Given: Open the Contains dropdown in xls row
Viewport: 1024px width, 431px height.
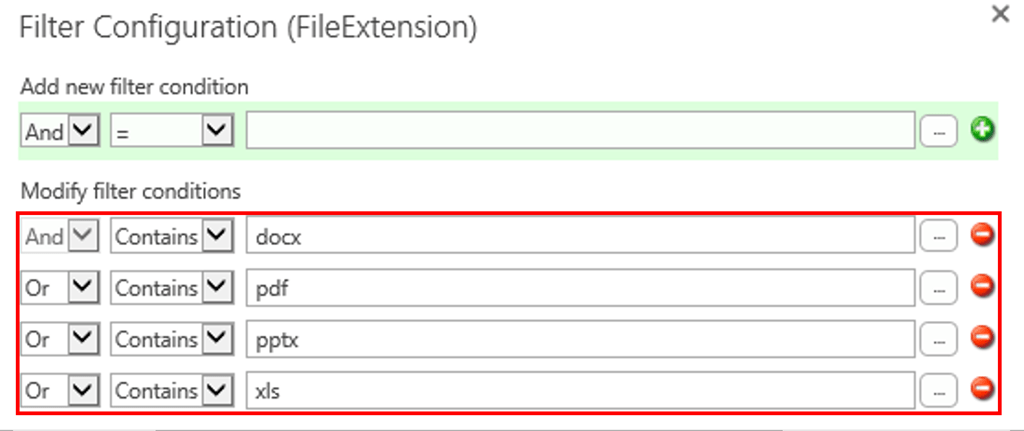Looking at the screenshot, I should [172, 391].
